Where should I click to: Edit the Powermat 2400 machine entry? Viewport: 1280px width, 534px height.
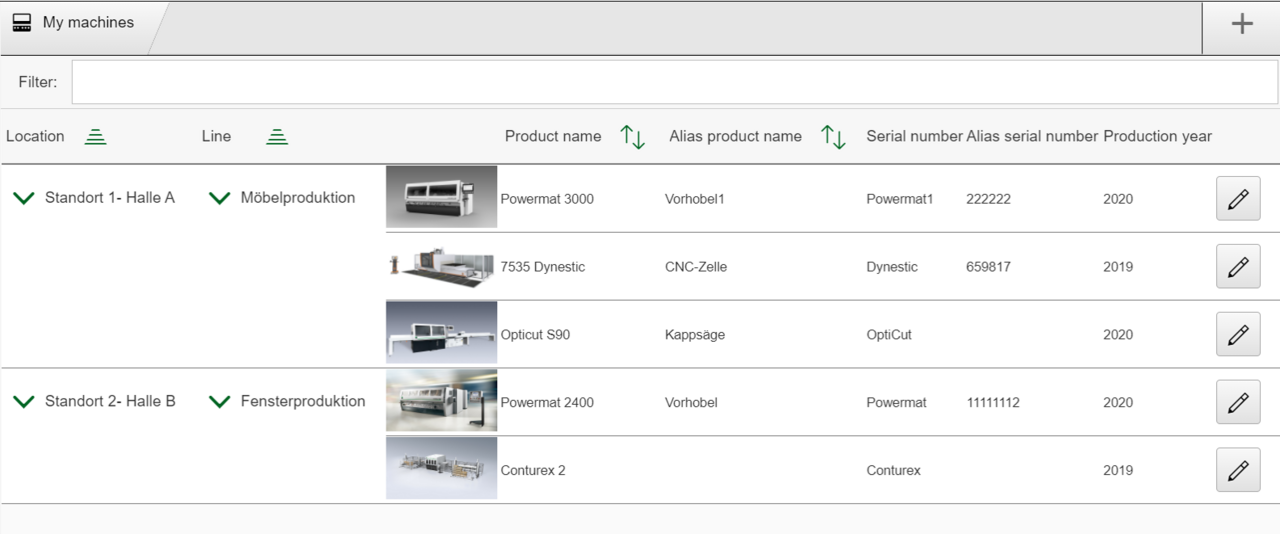(1237, 402)
